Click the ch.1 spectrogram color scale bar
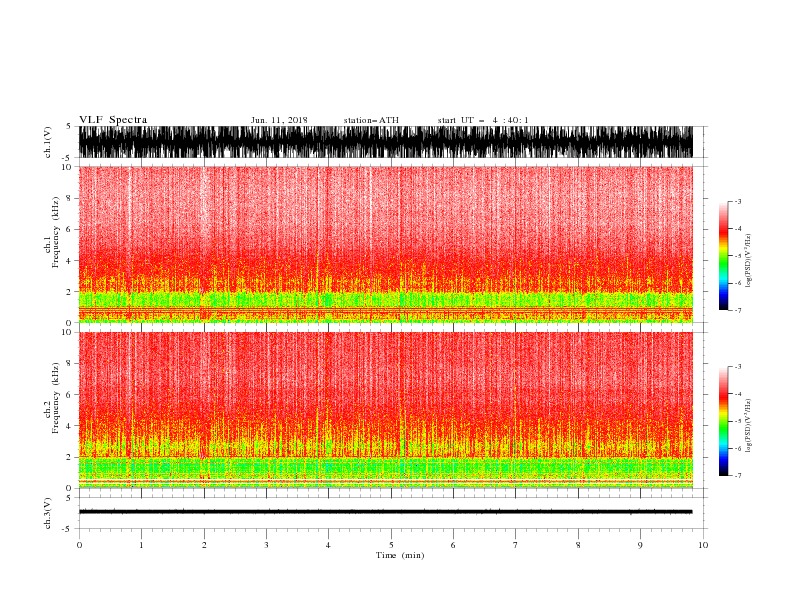The image size is (792, 612). coord(723,256)
